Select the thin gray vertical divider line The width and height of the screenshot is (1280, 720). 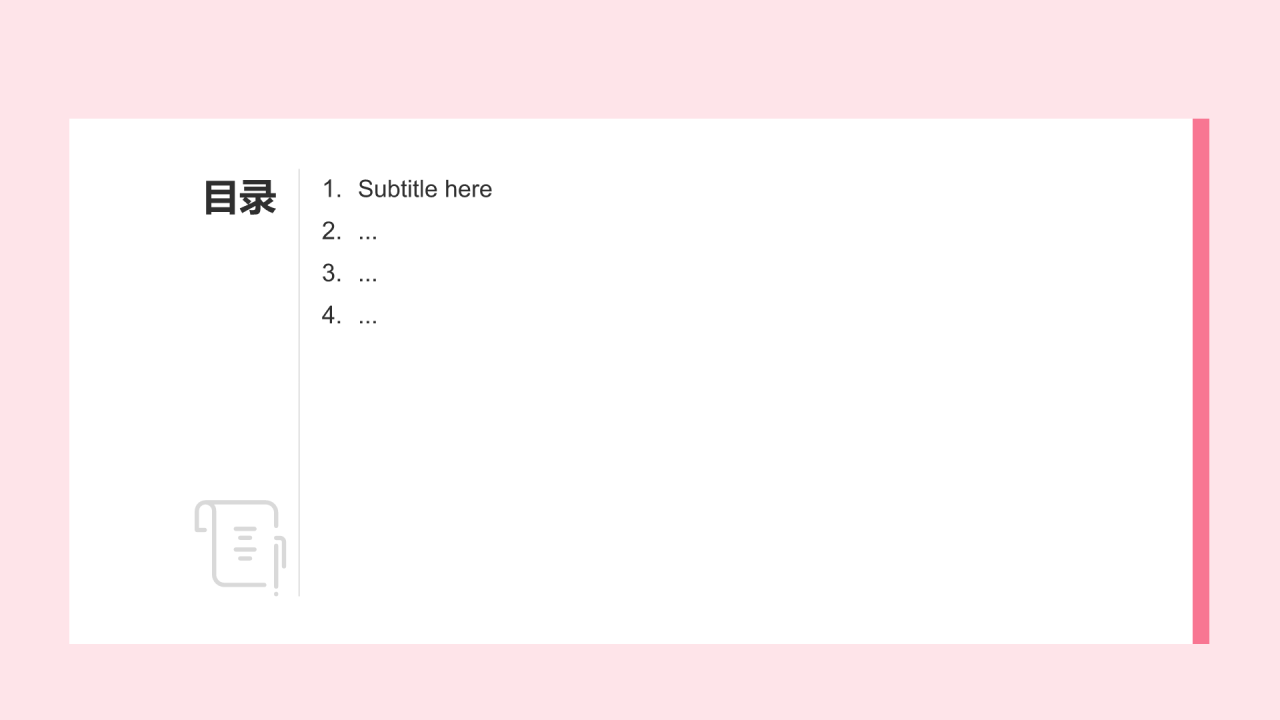click(299, 382)
